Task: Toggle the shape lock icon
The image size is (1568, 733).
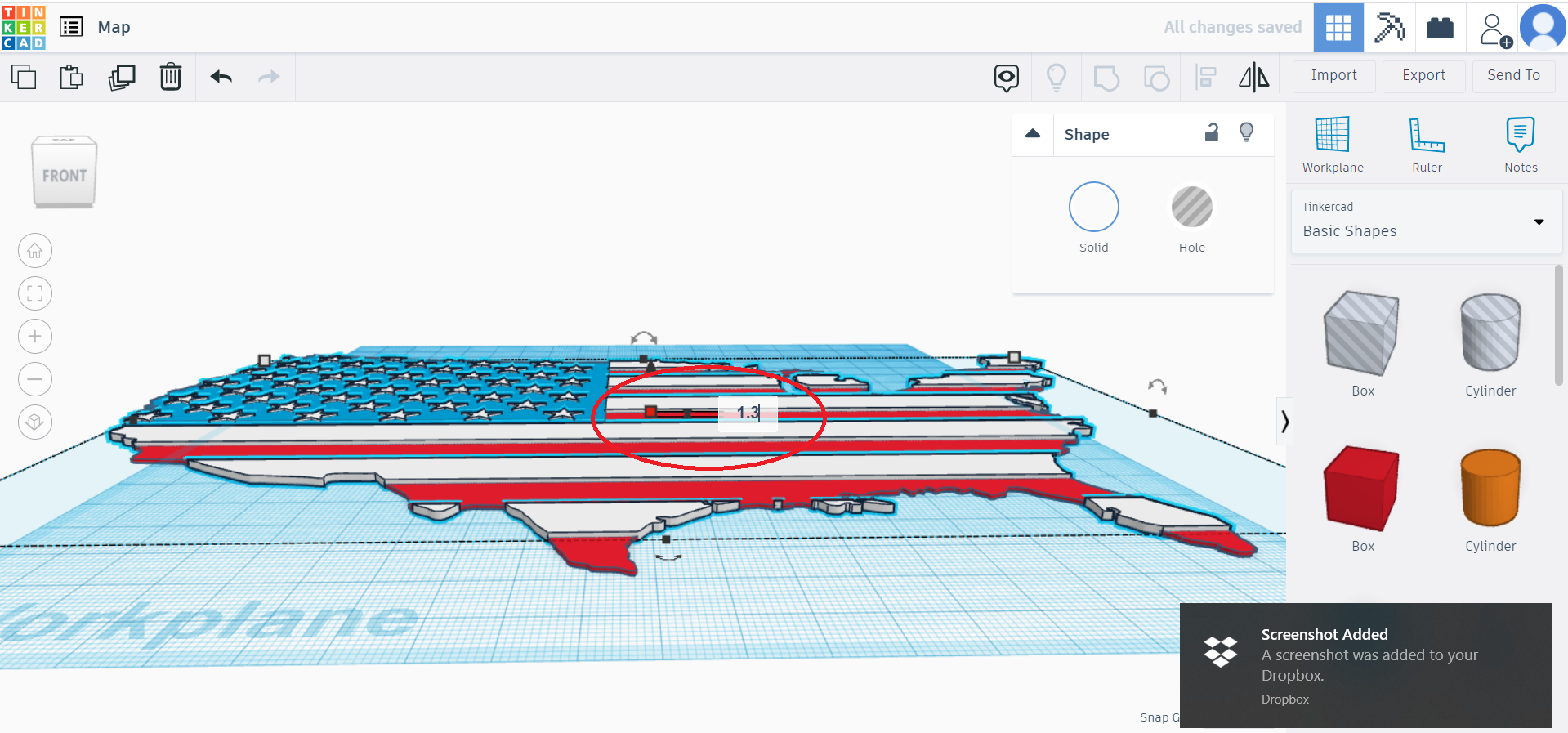Action: click(1212, 132)
